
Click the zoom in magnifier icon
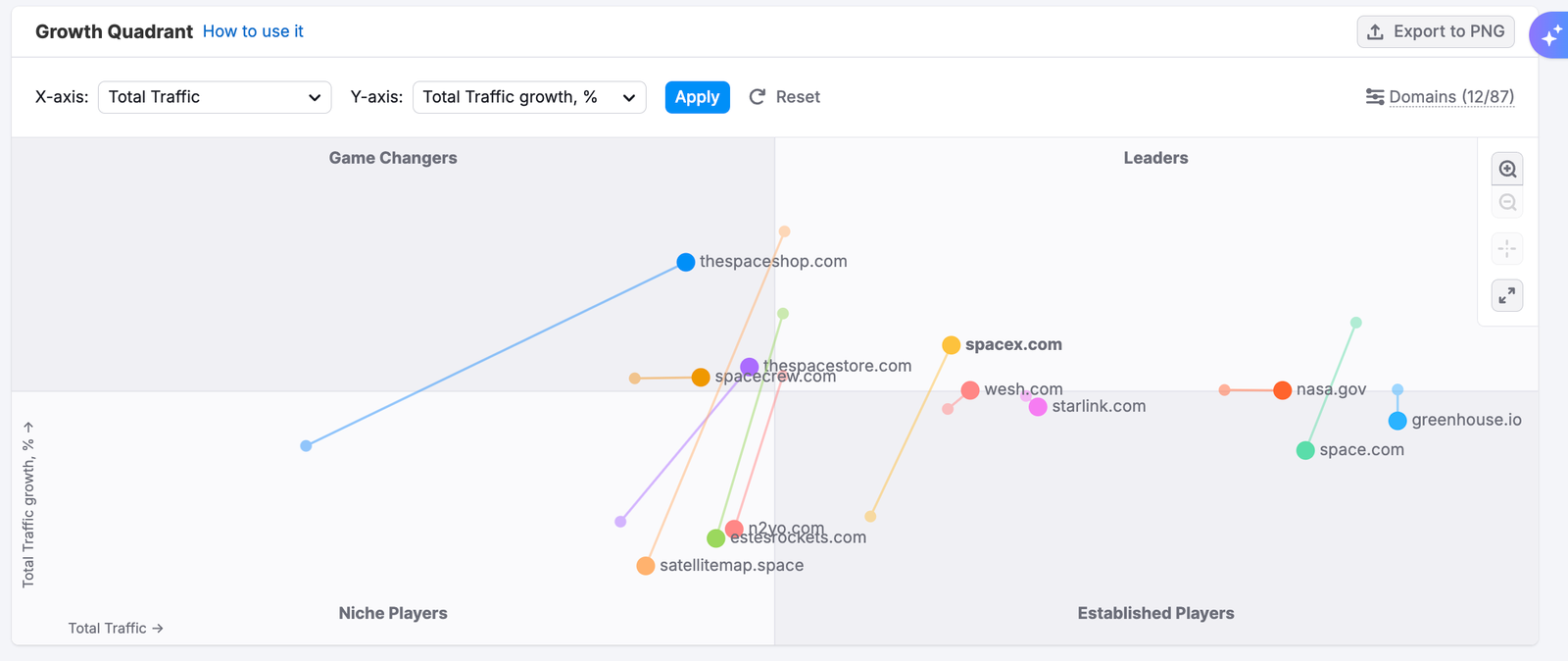pyautogui.click(x=1507, y=170)
